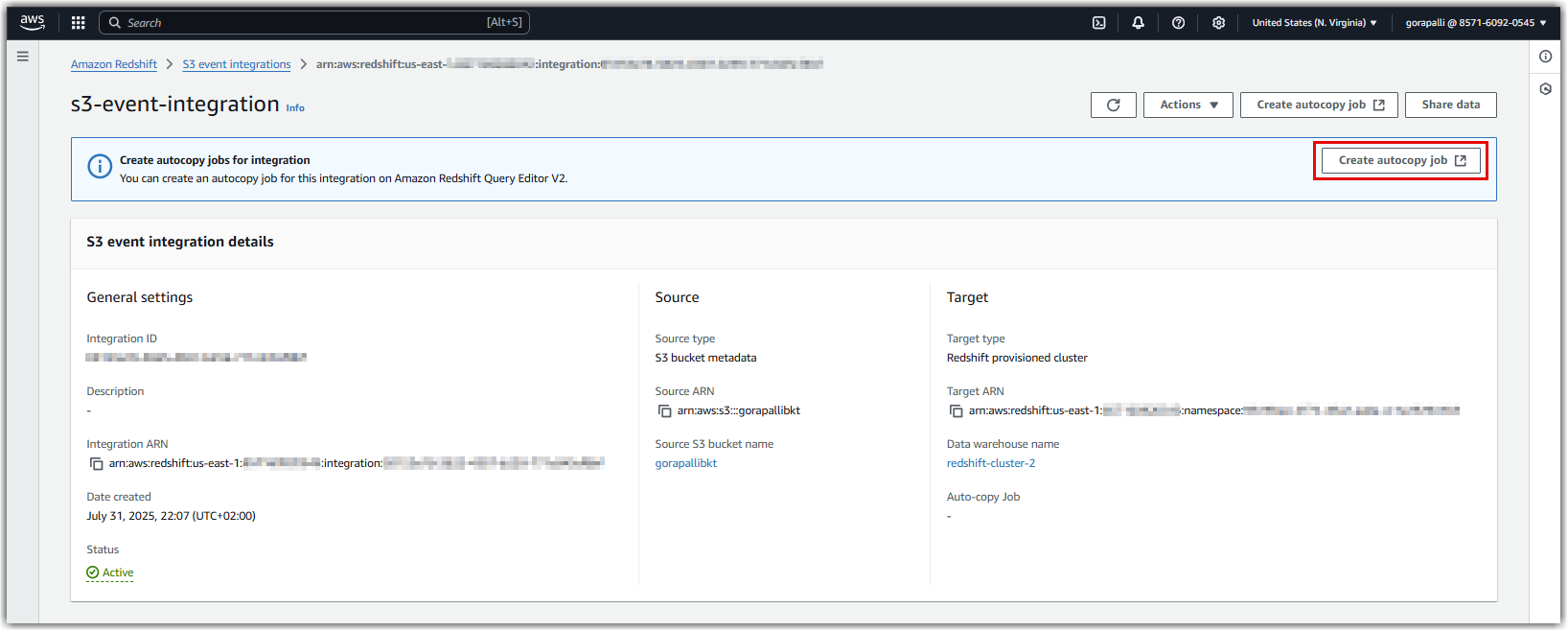The width and height of the screenshot is (1568, 631).
Task: Go to Amazon Redshift breadcrumb link
Action: (x=114, y=64)
